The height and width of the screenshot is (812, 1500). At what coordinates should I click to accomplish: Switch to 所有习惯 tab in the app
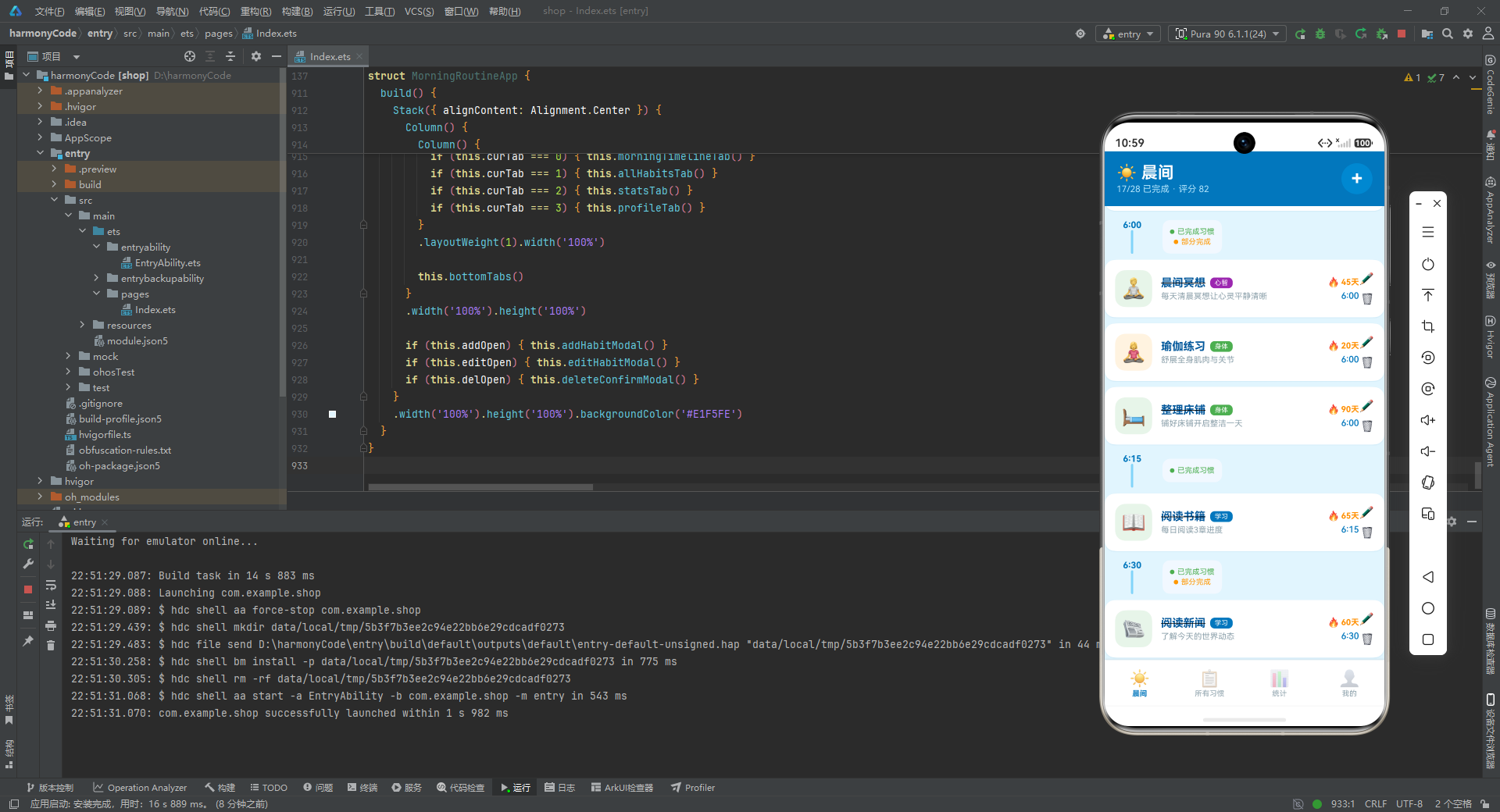tap(1209, 682)
